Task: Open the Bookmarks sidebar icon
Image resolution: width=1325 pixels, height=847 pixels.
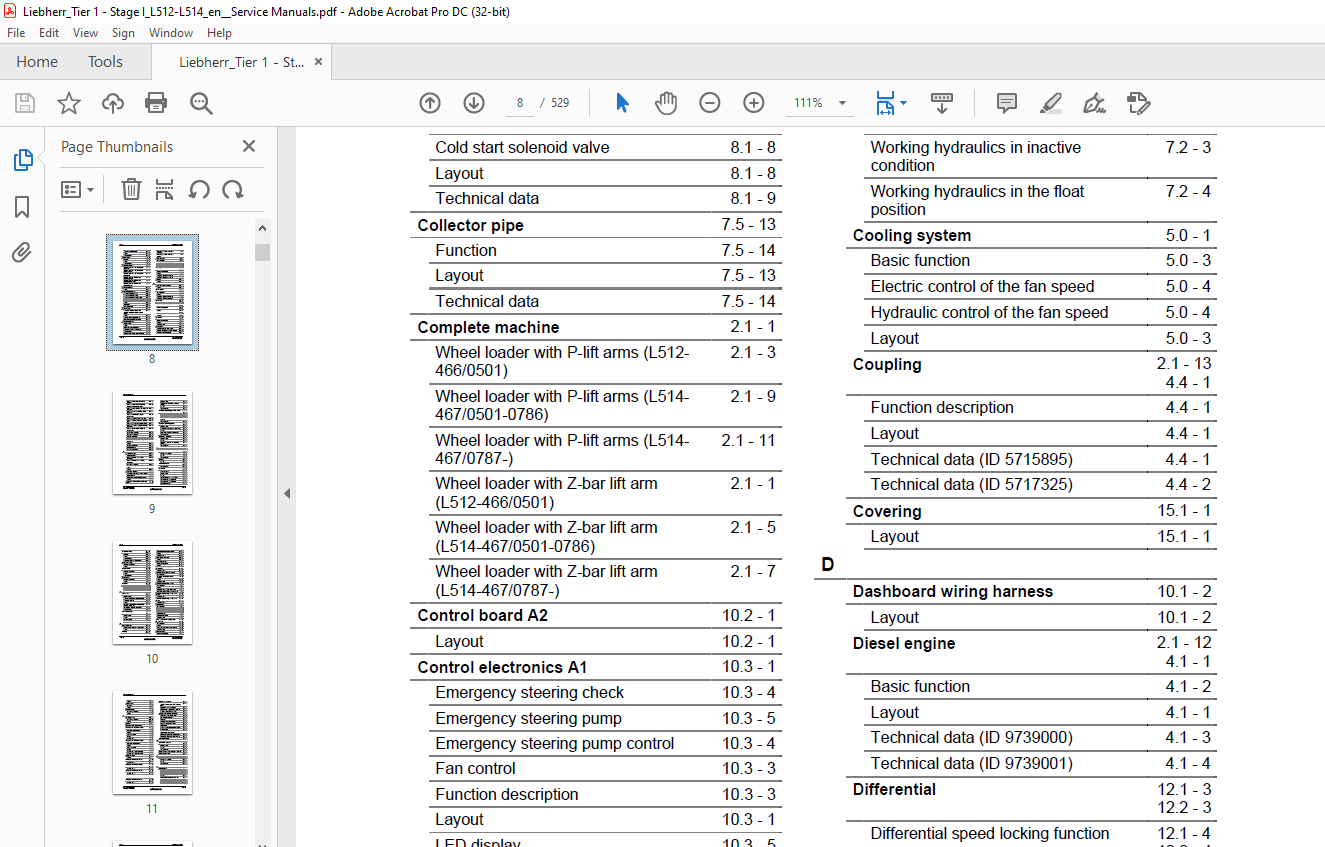Action: coord(22,207)
